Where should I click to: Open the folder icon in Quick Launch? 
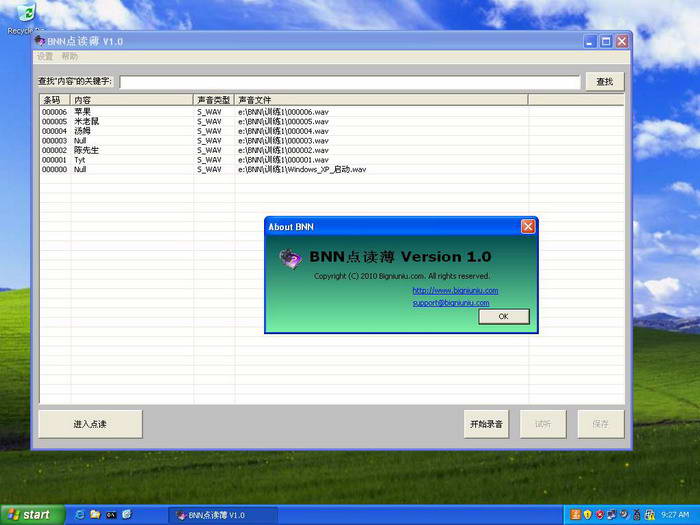click(95, 515)
